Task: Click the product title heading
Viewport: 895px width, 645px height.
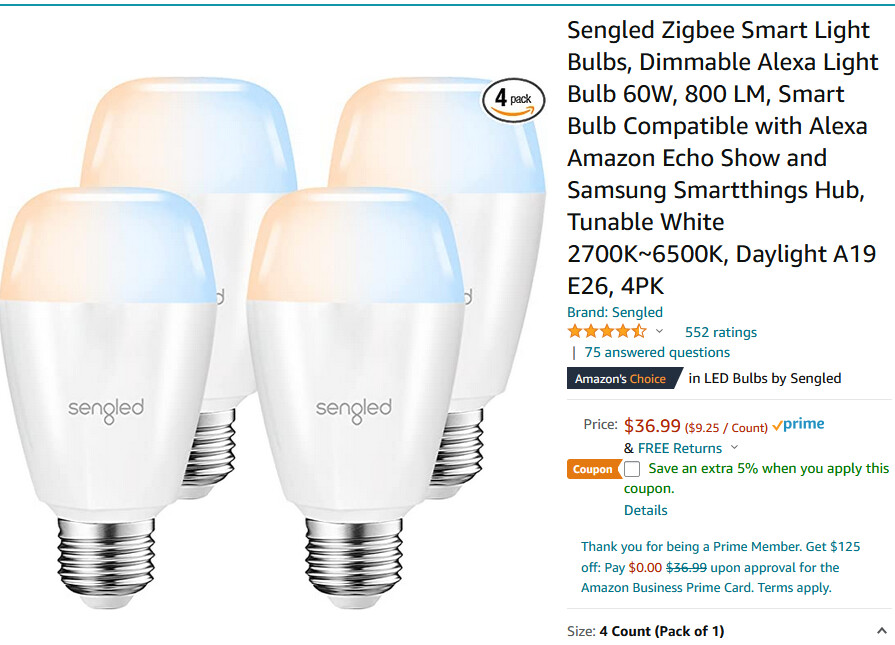Action: click(x=722, y=158)
